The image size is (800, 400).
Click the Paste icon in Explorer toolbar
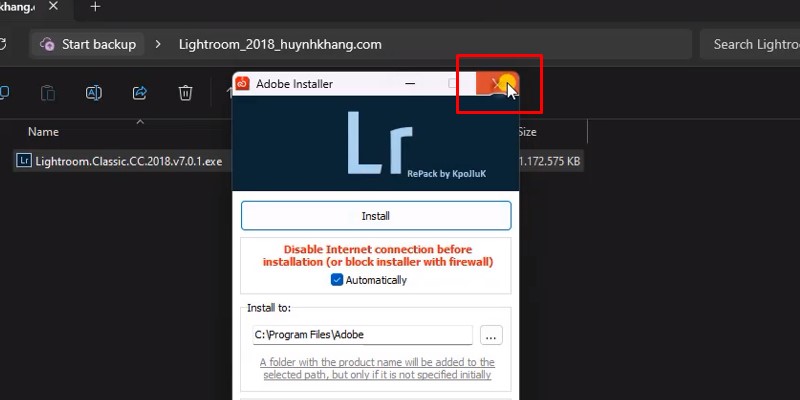48,93
